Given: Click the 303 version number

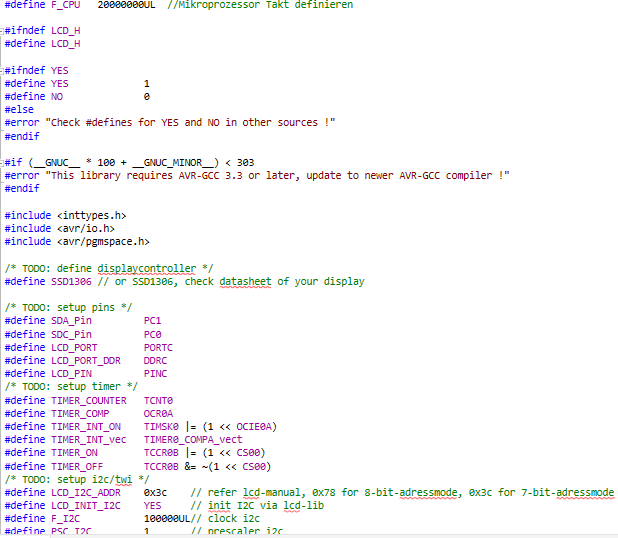Looking at the screenshot, I should [246, 163].
